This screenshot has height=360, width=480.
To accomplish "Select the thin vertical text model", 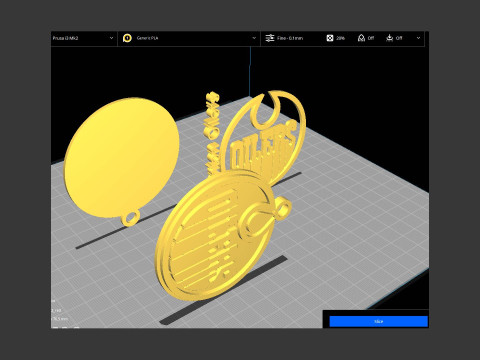I will pyautogui.click(x=213, y=133).
